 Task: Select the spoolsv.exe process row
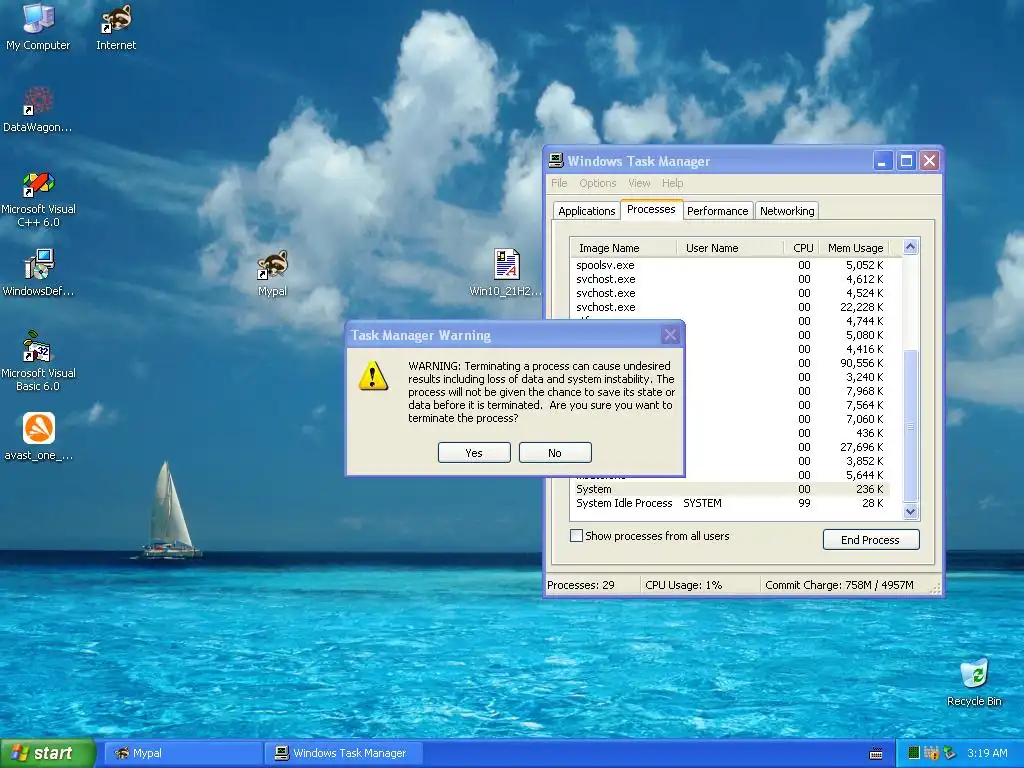pos(730,265)
